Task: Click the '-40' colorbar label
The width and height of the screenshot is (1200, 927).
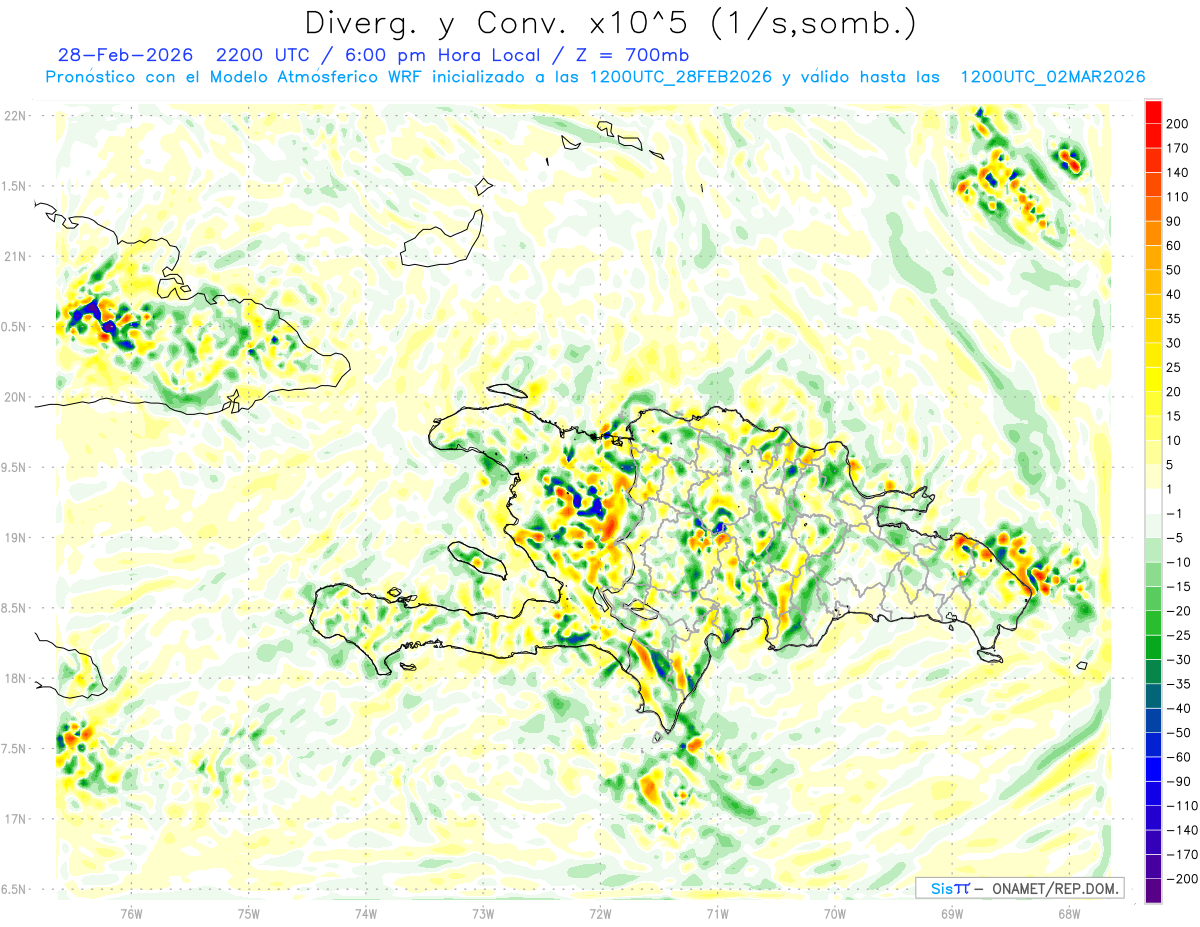Action: pyautogui.click(x=1178, y=708)
